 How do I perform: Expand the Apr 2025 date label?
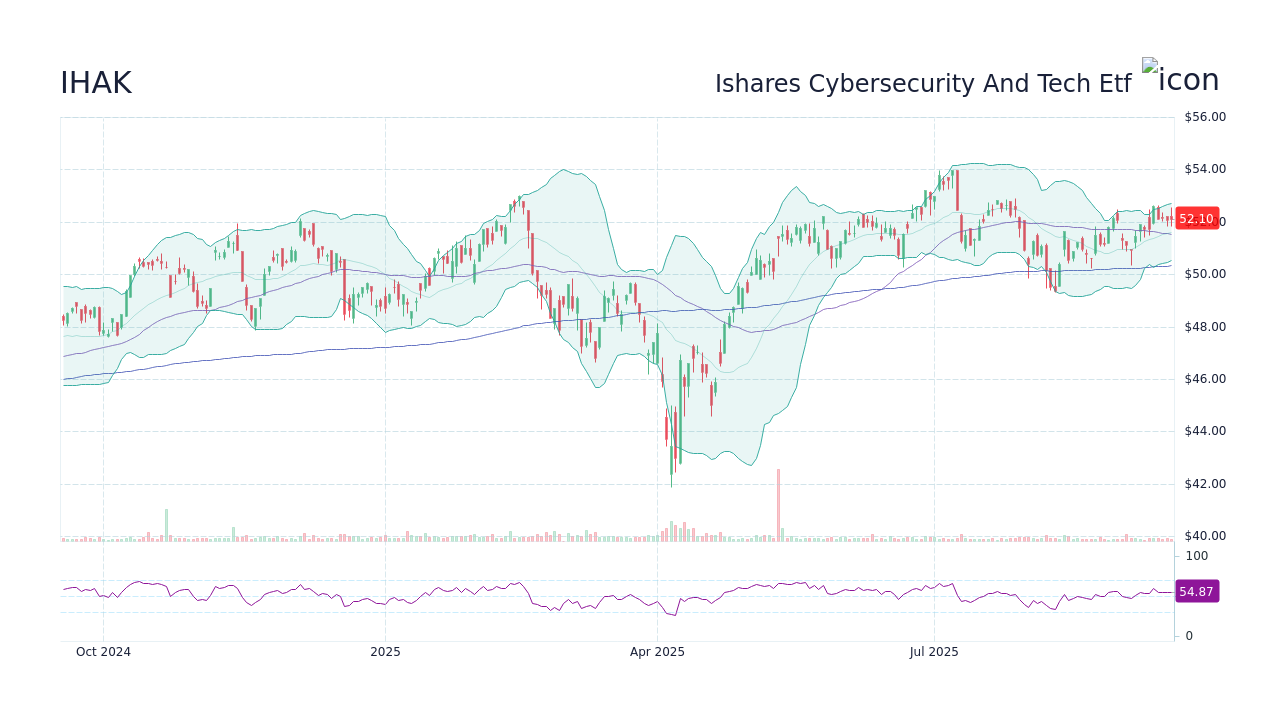point(657,651)
